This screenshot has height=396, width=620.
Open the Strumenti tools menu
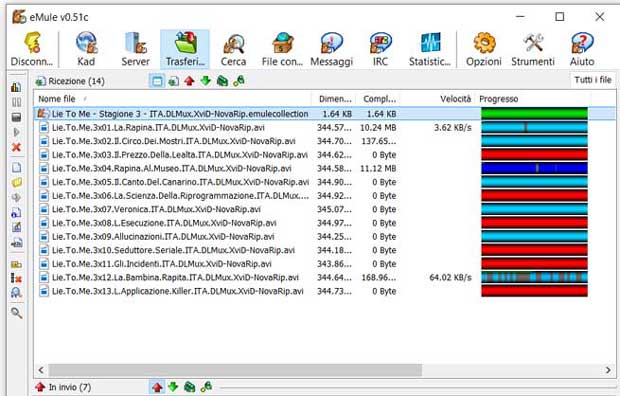(533, 49)
